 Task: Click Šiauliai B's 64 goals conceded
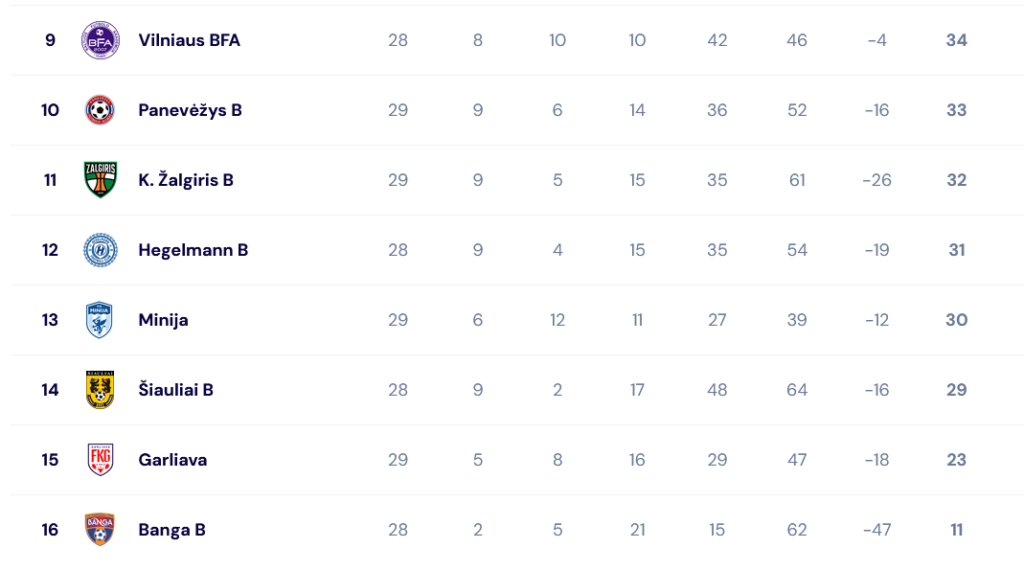[x=797, y=389]
